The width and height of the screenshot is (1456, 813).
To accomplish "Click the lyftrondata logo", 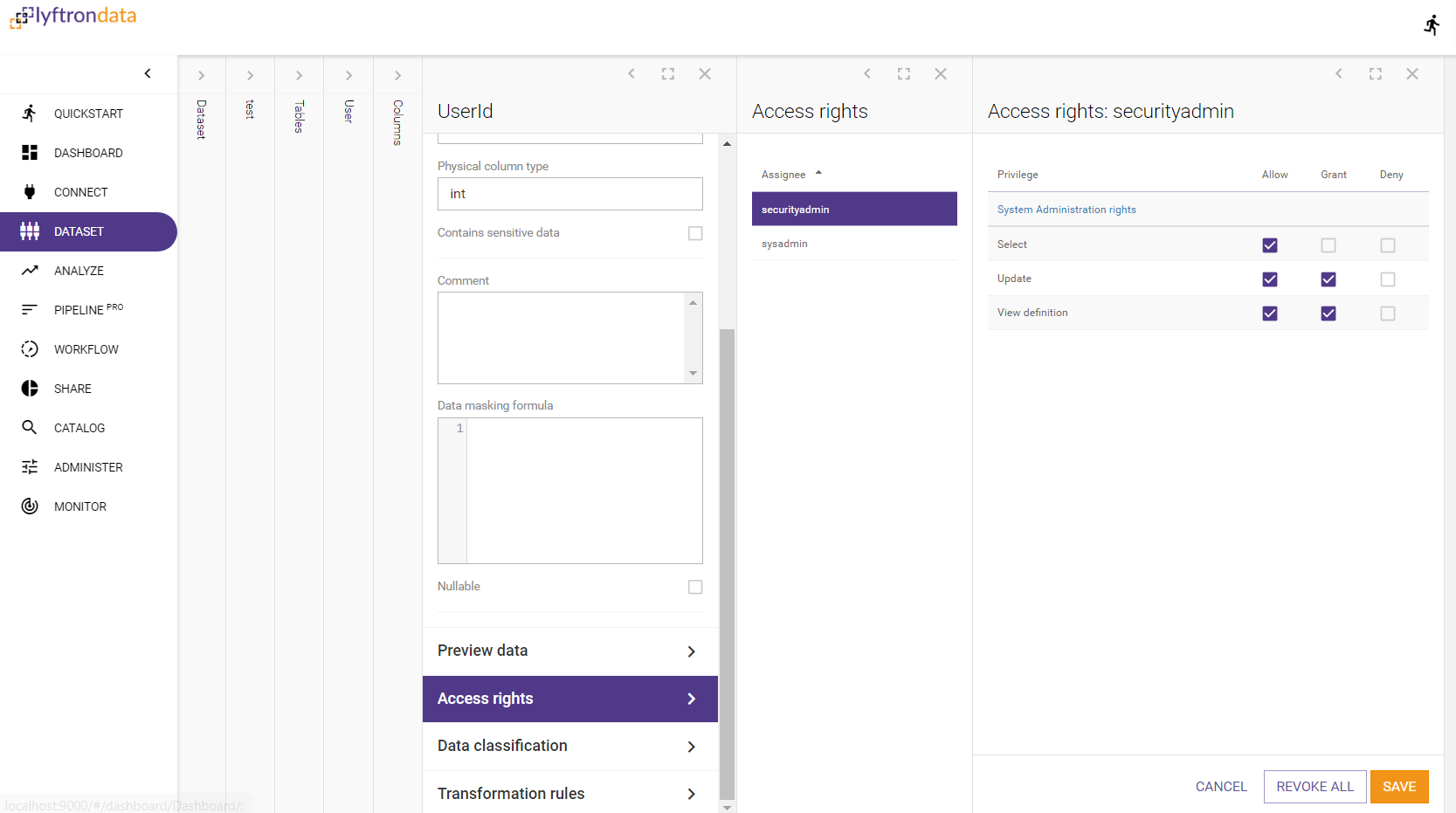I will pyautogui.click(x=73, y=17).
